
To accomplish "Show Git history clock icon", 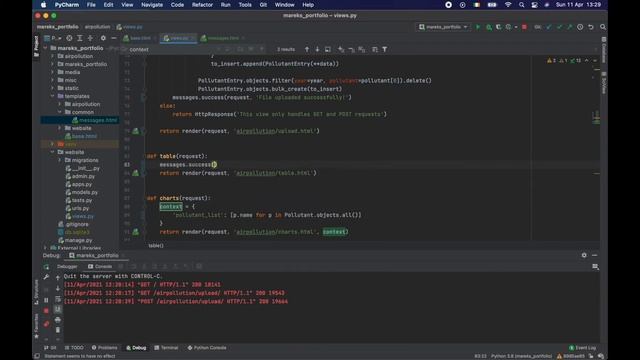I will [x=580, y=27].
